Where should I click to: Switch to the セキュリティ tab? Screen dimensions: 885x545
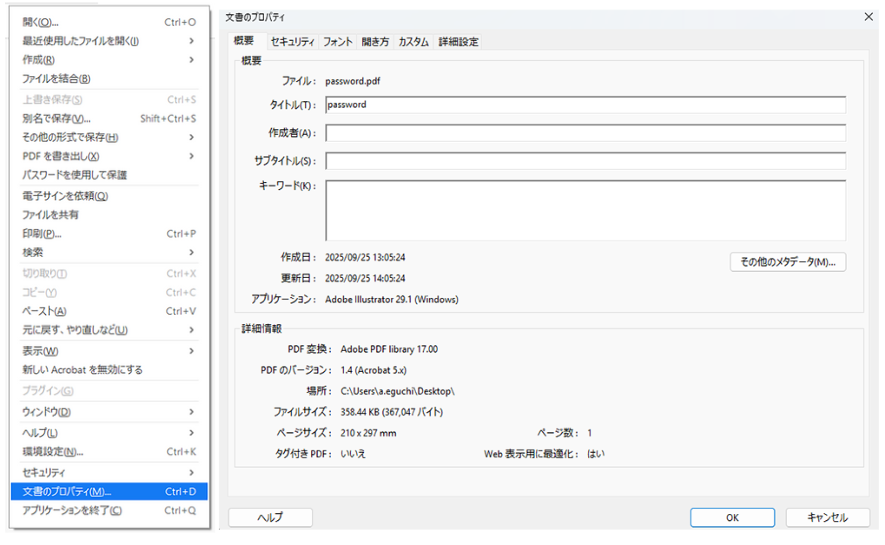coord(292,42)
